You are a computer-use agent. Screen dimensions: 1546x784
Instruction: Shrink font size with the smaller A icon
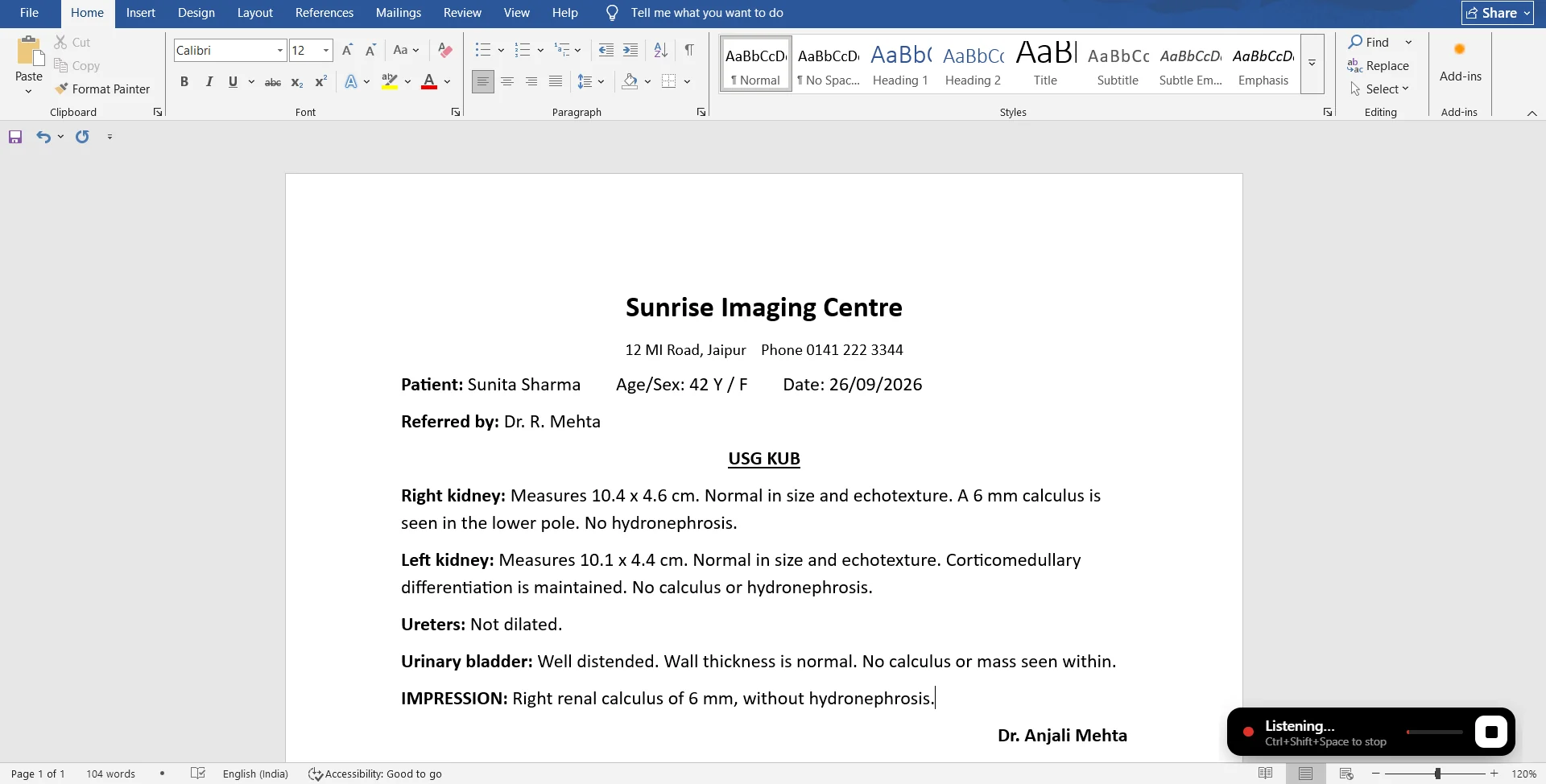370,50
